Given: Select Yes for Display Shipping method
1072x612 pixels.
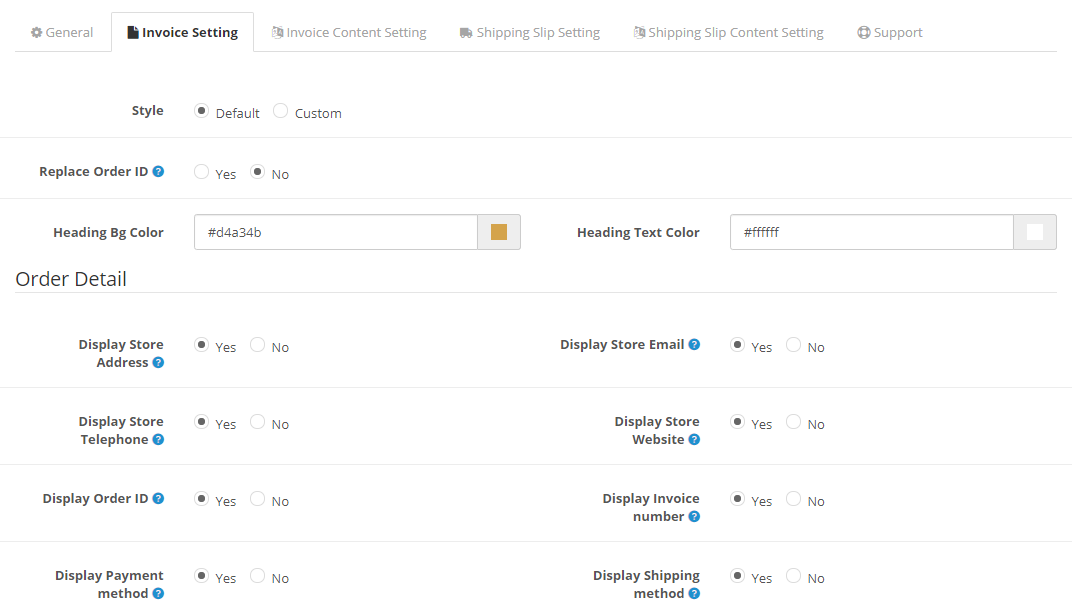Looking at the screenshot, I should pyautogui.click(x=737, y=576).
